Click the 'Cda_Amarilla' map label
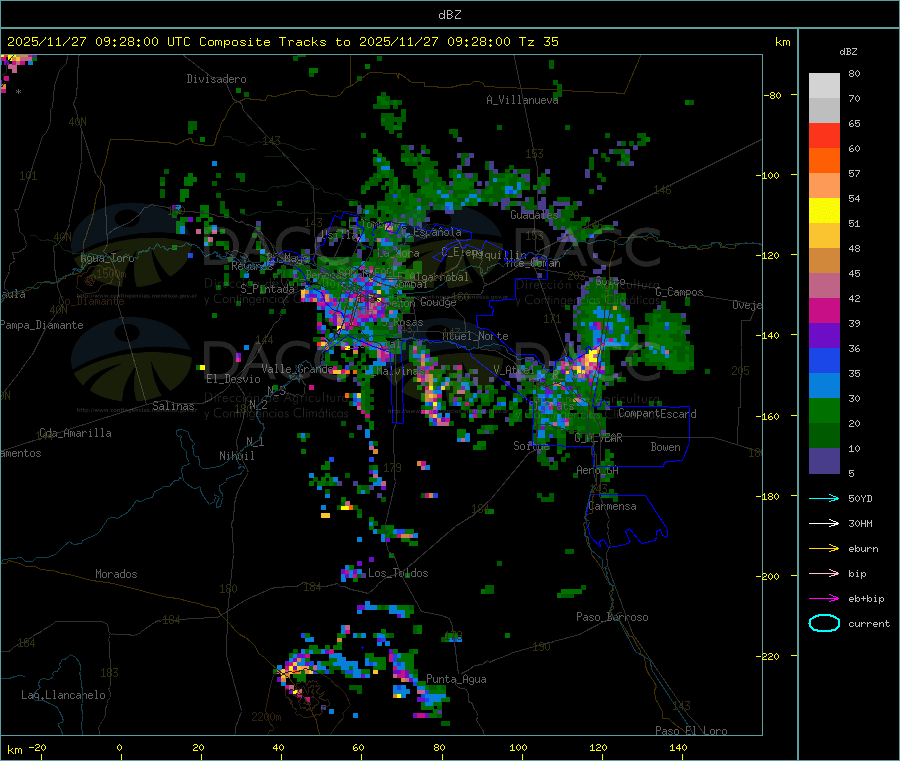The image size is (900, 761). 75,433
